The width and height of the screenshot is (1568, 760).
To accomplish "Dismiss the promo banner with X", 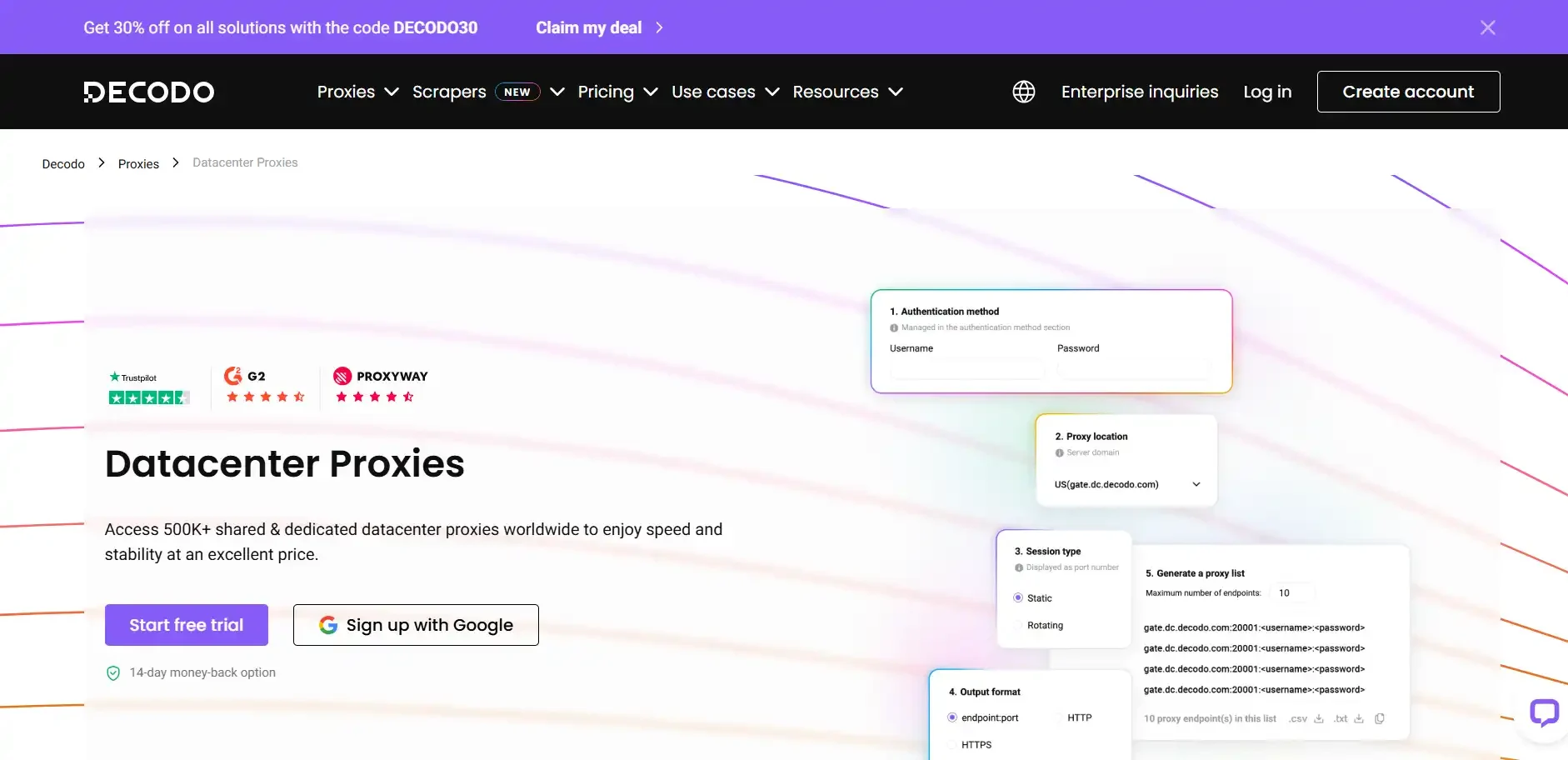I will tap(1488, 27).
